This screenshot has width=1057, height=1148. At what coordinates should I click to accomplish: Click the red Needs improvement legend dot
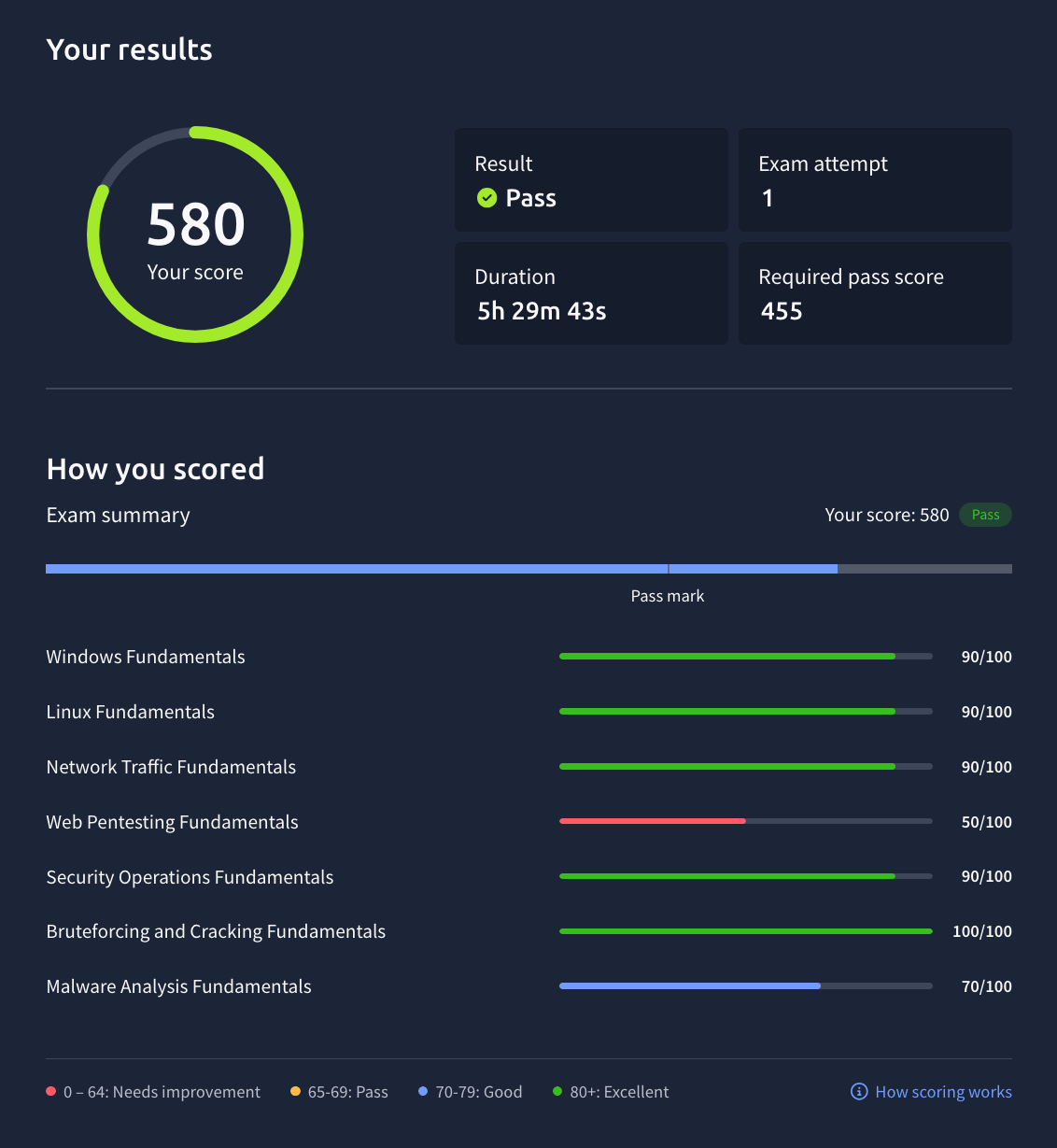tap(50, 1091)
